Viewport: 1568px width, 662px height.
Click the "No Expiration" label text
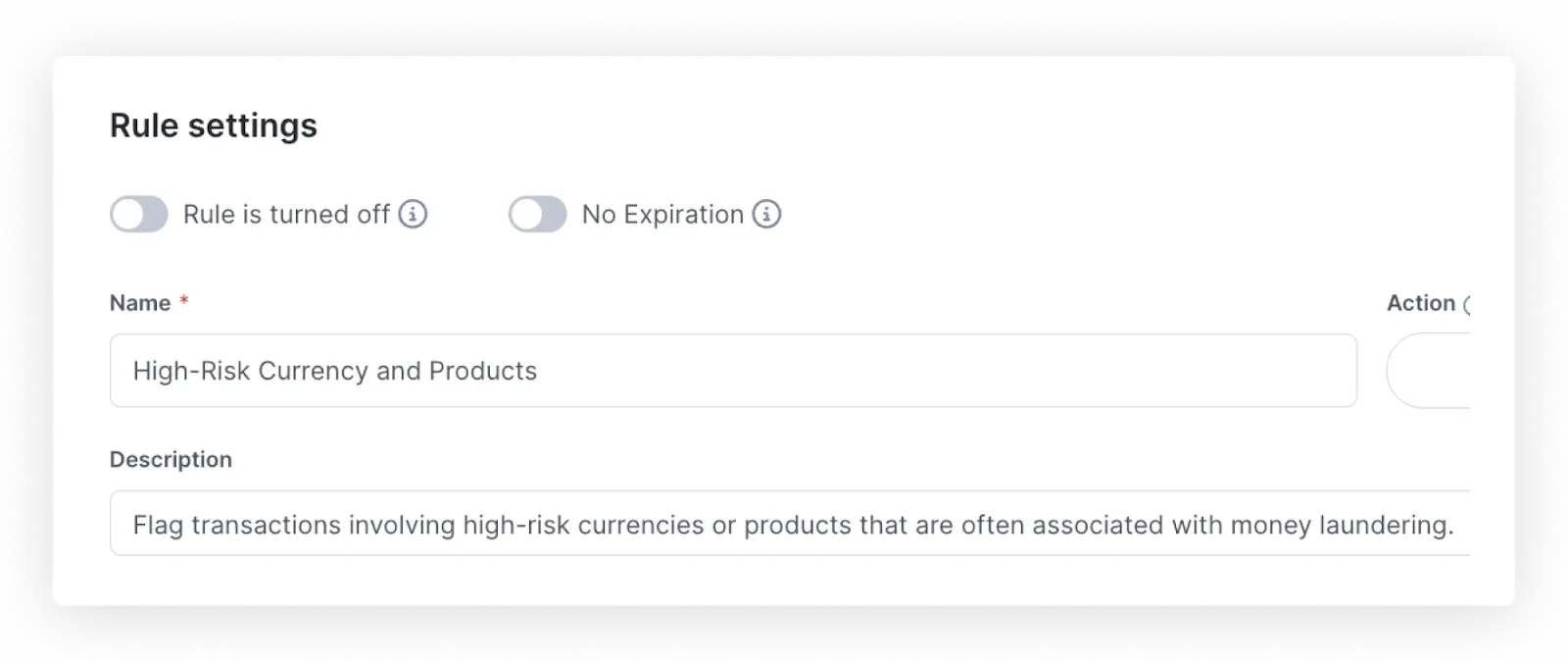point(662,214)
